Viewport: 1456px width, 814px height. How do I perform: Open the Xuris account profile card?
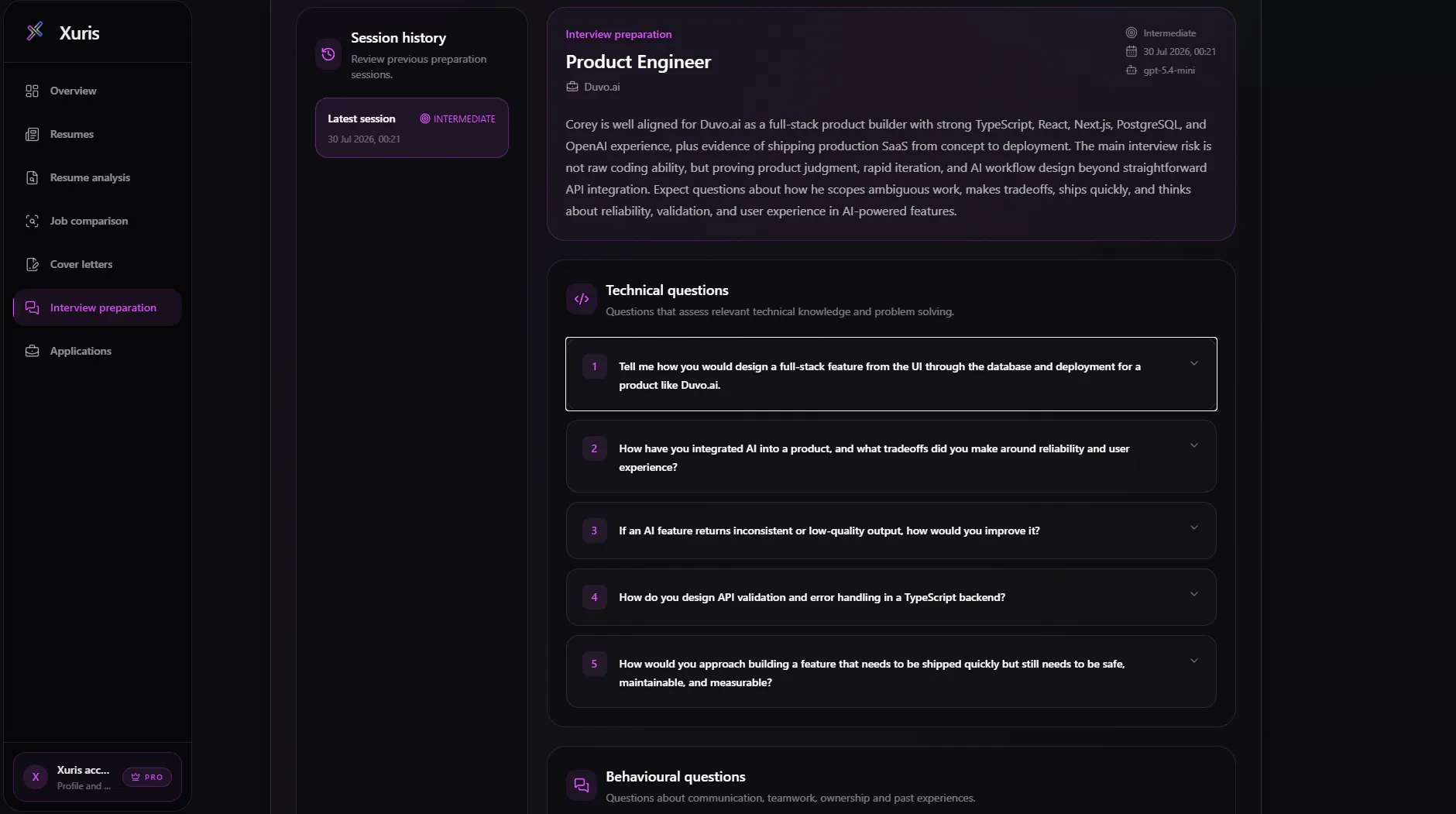[x=98, y=777]
